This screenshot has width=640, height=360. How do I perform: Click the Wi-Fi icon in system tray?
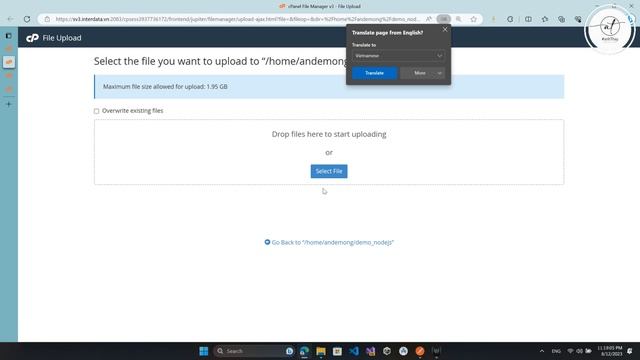click(570, 351)
